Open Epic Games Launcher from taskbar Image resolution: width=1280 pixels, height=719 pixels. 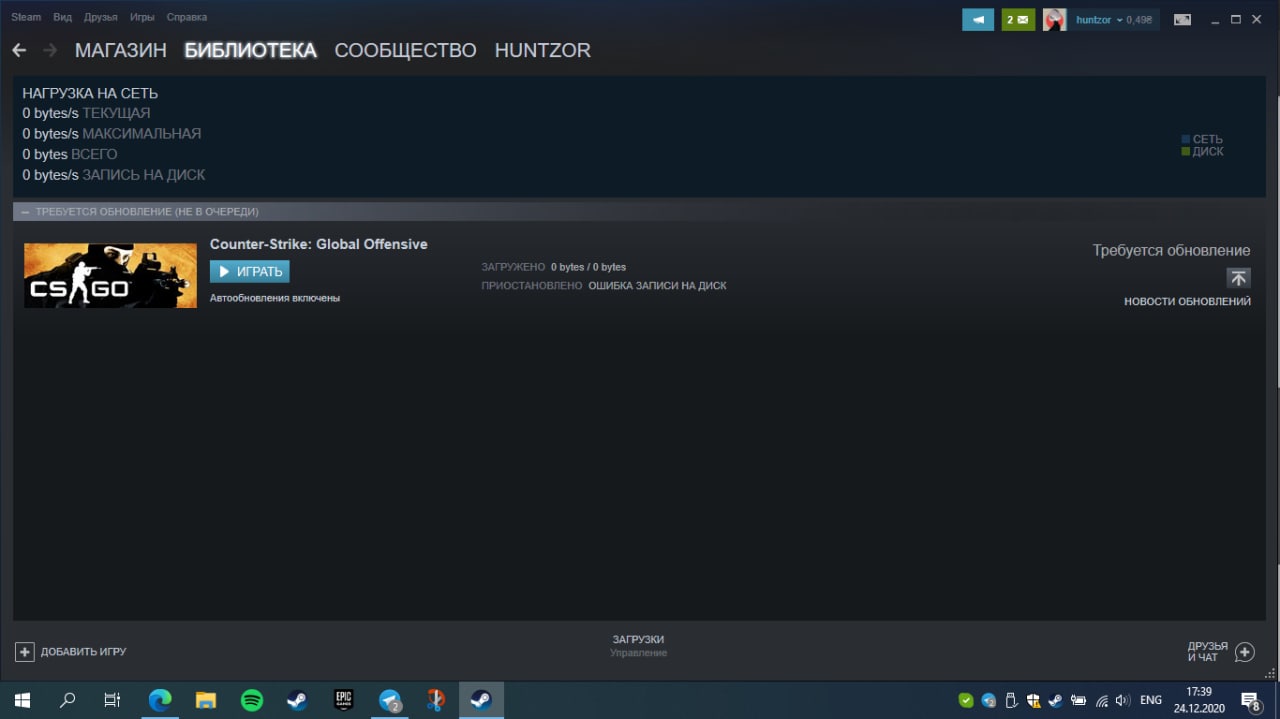[344, 700]
